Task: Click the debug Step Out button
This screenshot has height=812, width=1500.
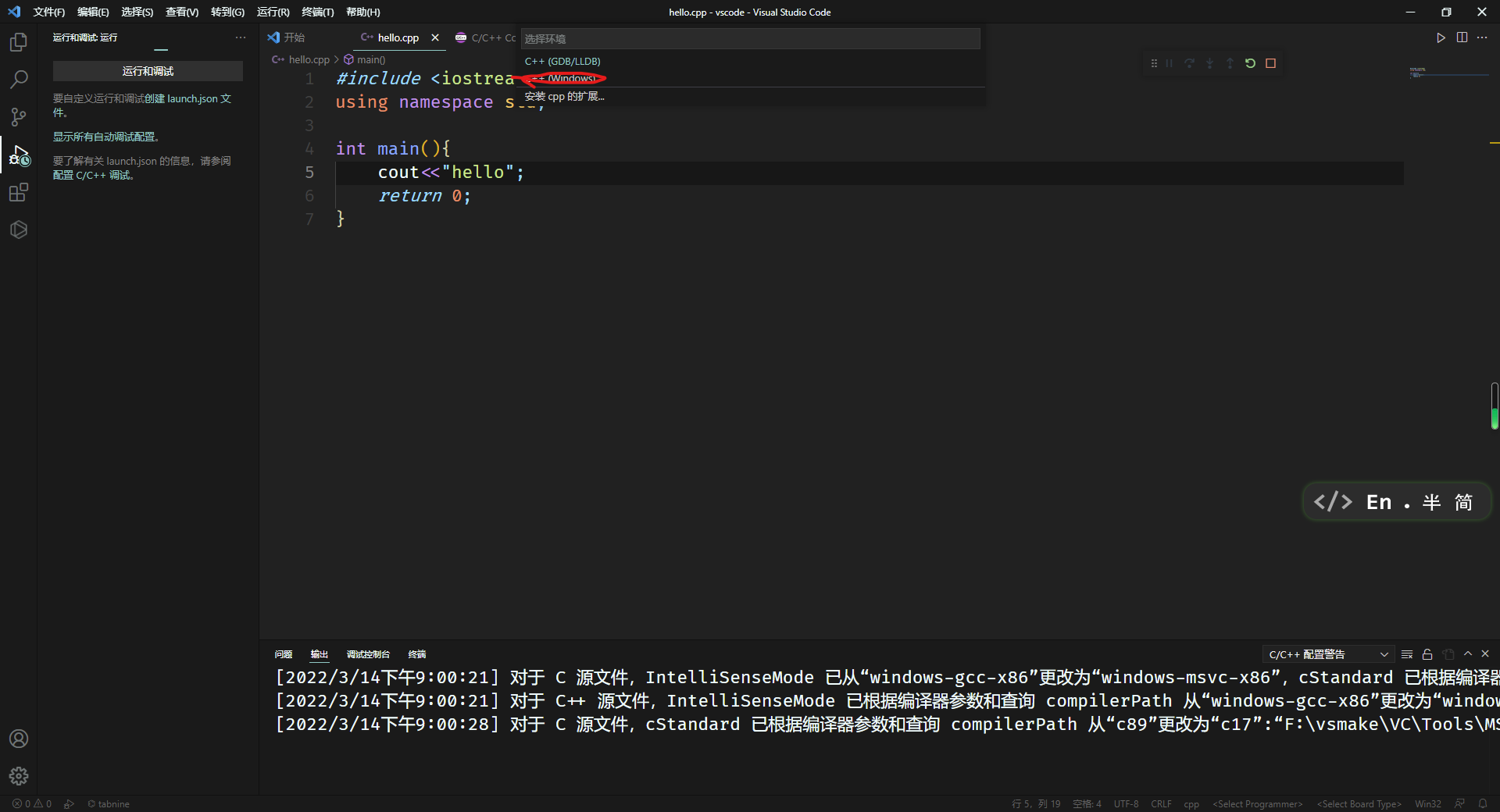Action: pos(1230,63)
